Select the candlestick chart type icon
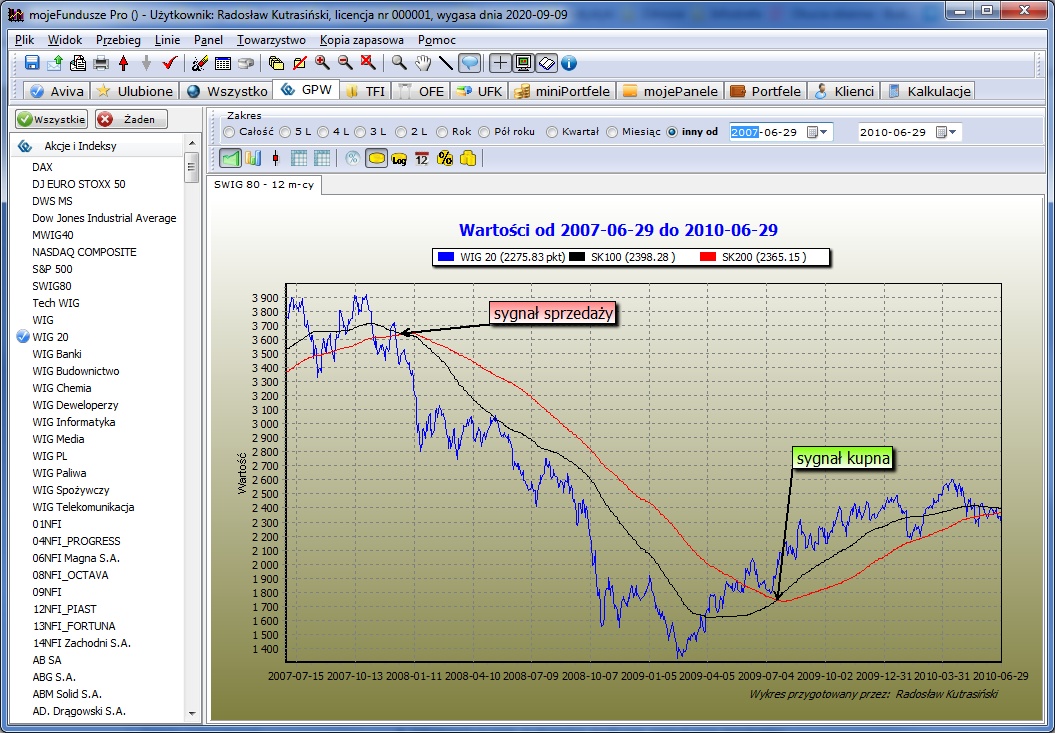Screen dimensions: 1055x733 [x=275, y=158]
